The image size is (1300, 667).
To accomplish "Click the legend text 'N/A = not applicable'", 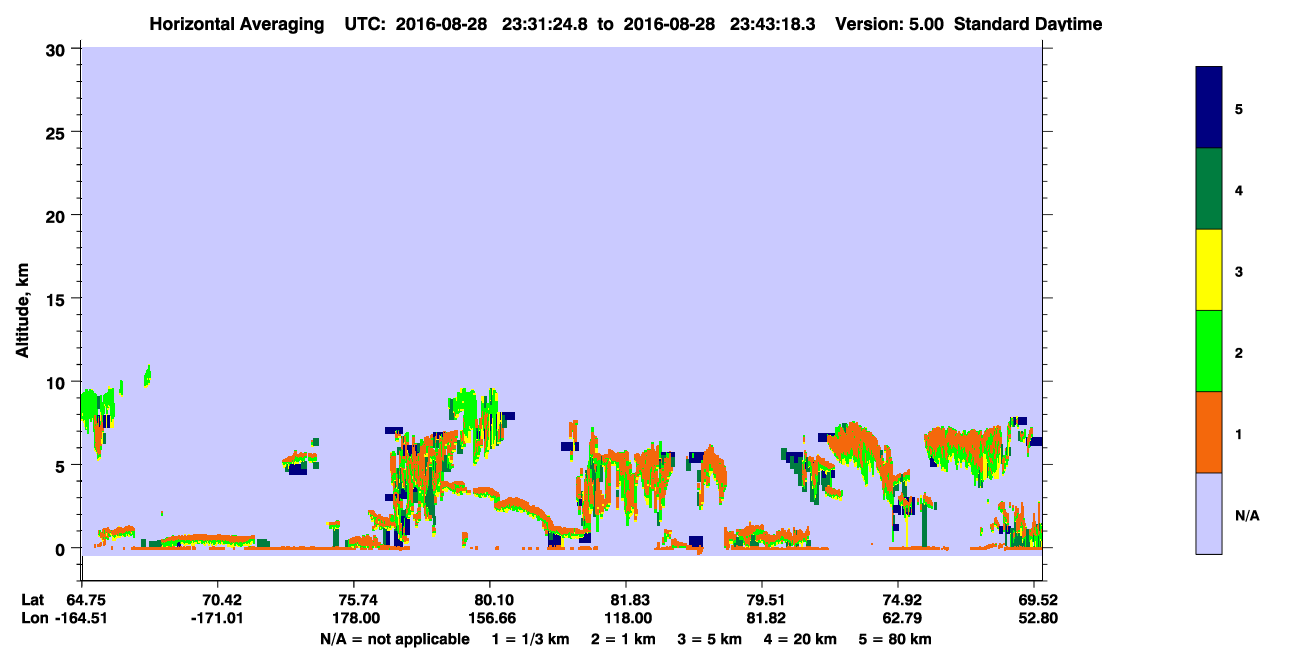I will tap(394, 639).
